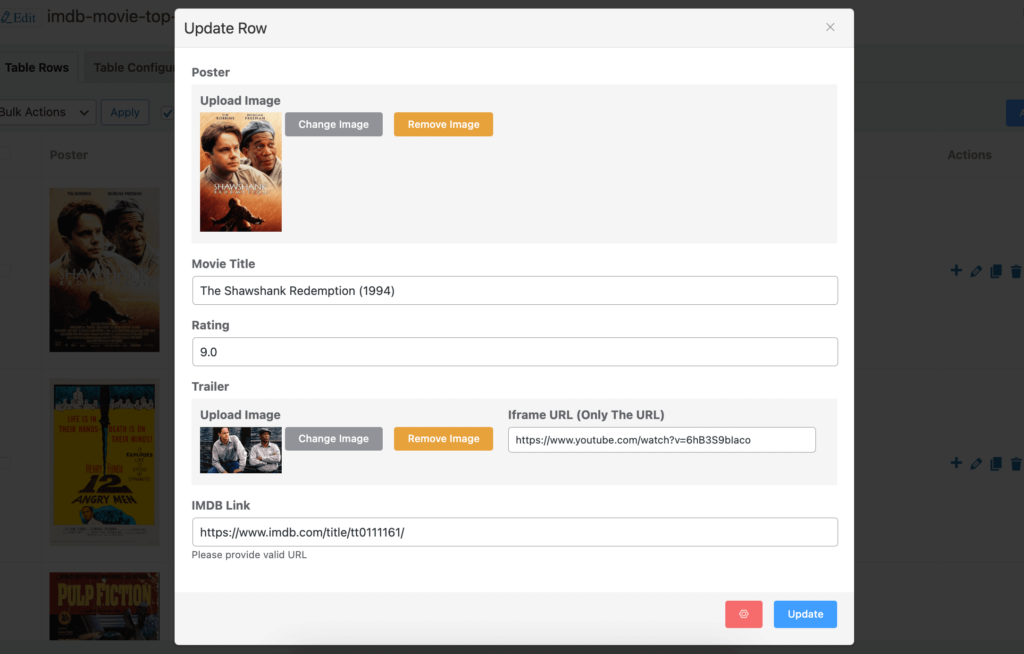Click the Edit link beside table name
Screen dimensions: 1024x654
point(19,18)
